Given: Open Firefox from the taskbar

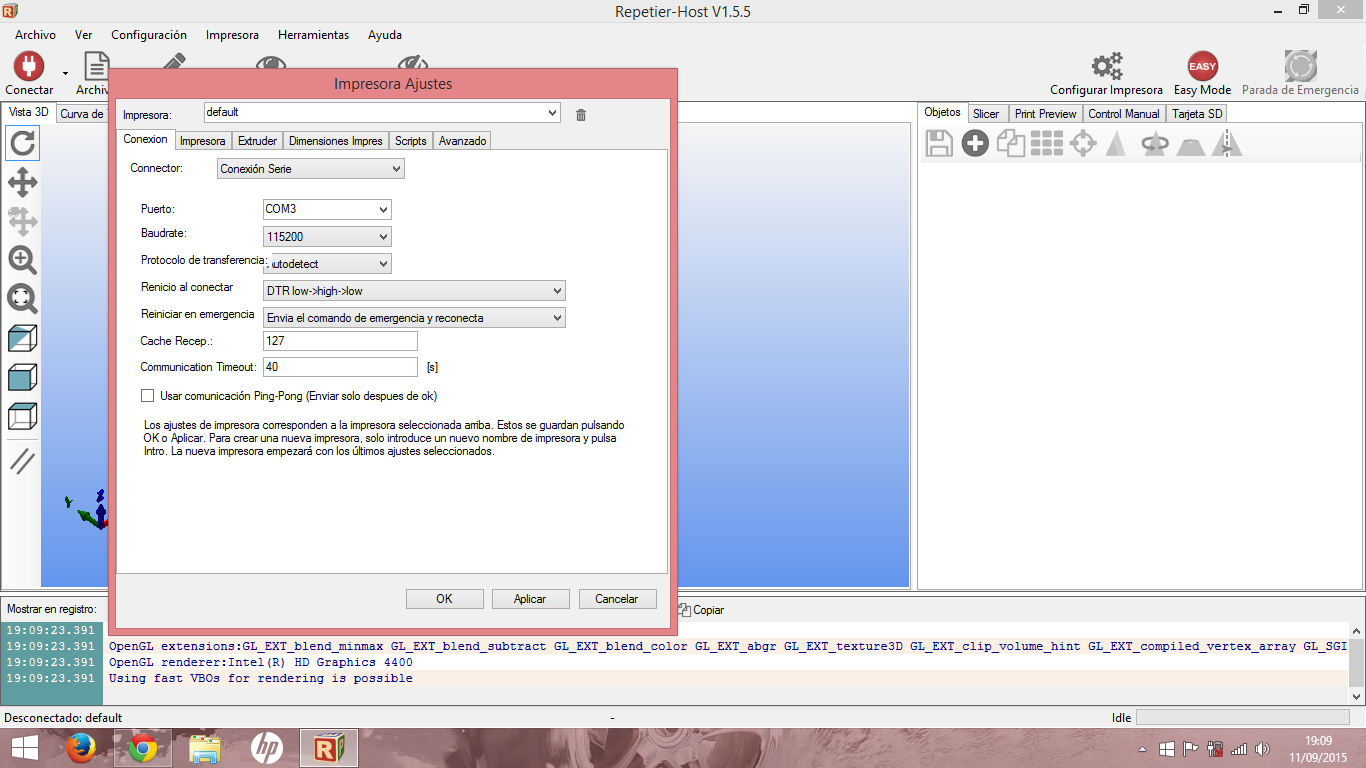Looking at the screenshot, I should [80, 748].
